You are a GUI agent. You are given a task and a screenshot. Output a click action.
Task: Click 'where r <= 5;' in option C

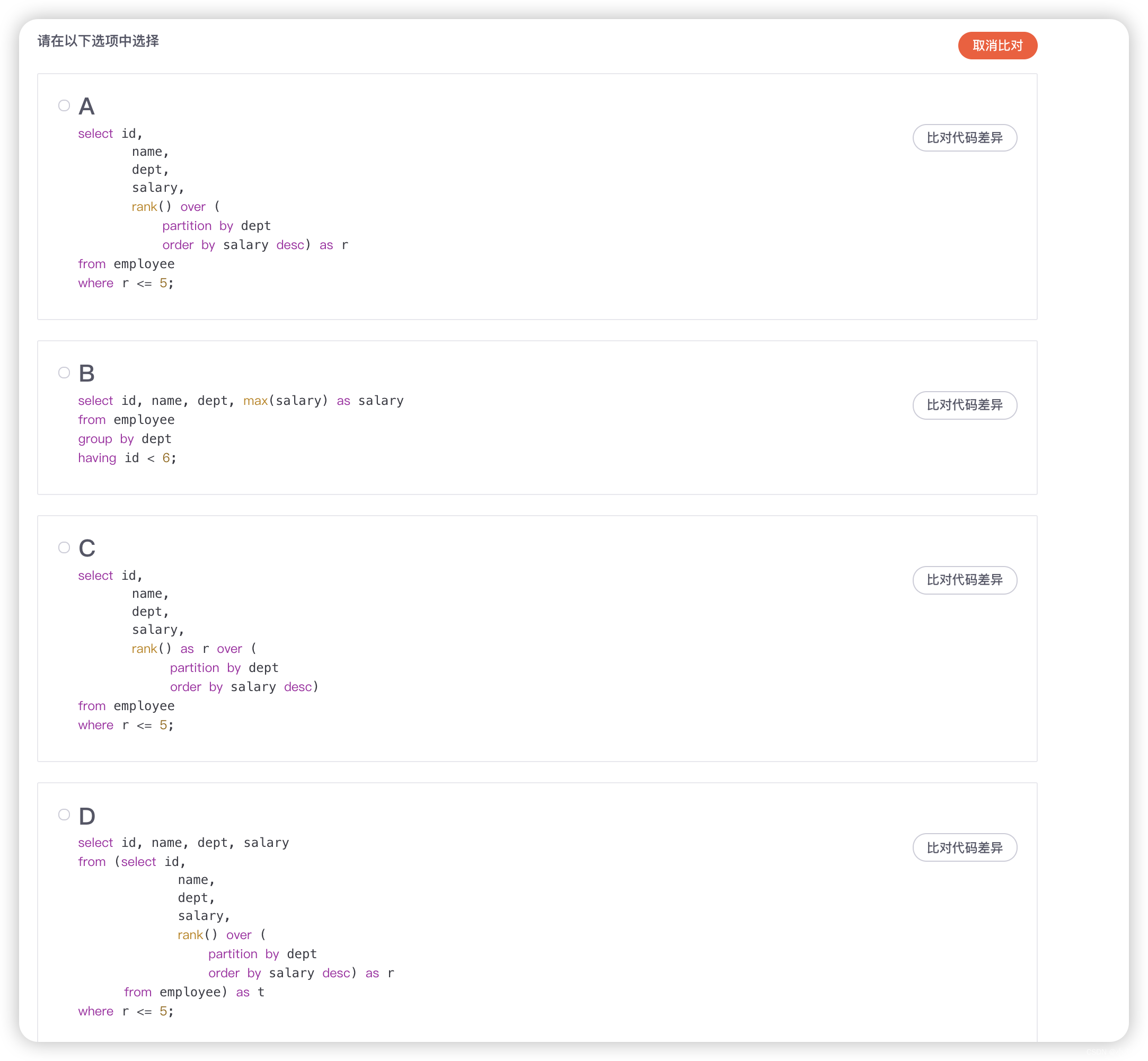coord(126,725)
